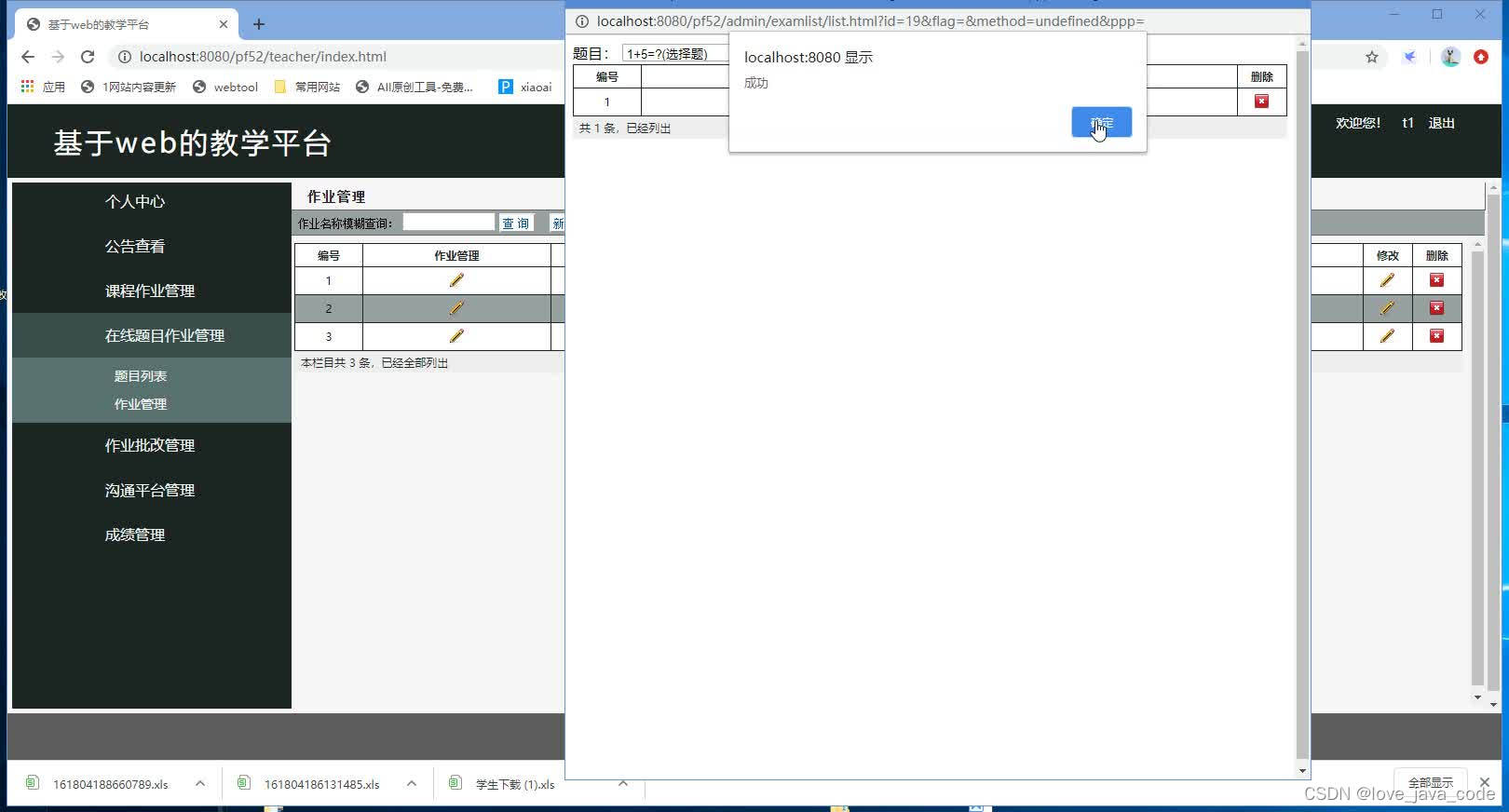1509x812 pixels.
Task: Edit homework management pencil in row 1
Action: [456, 280]
